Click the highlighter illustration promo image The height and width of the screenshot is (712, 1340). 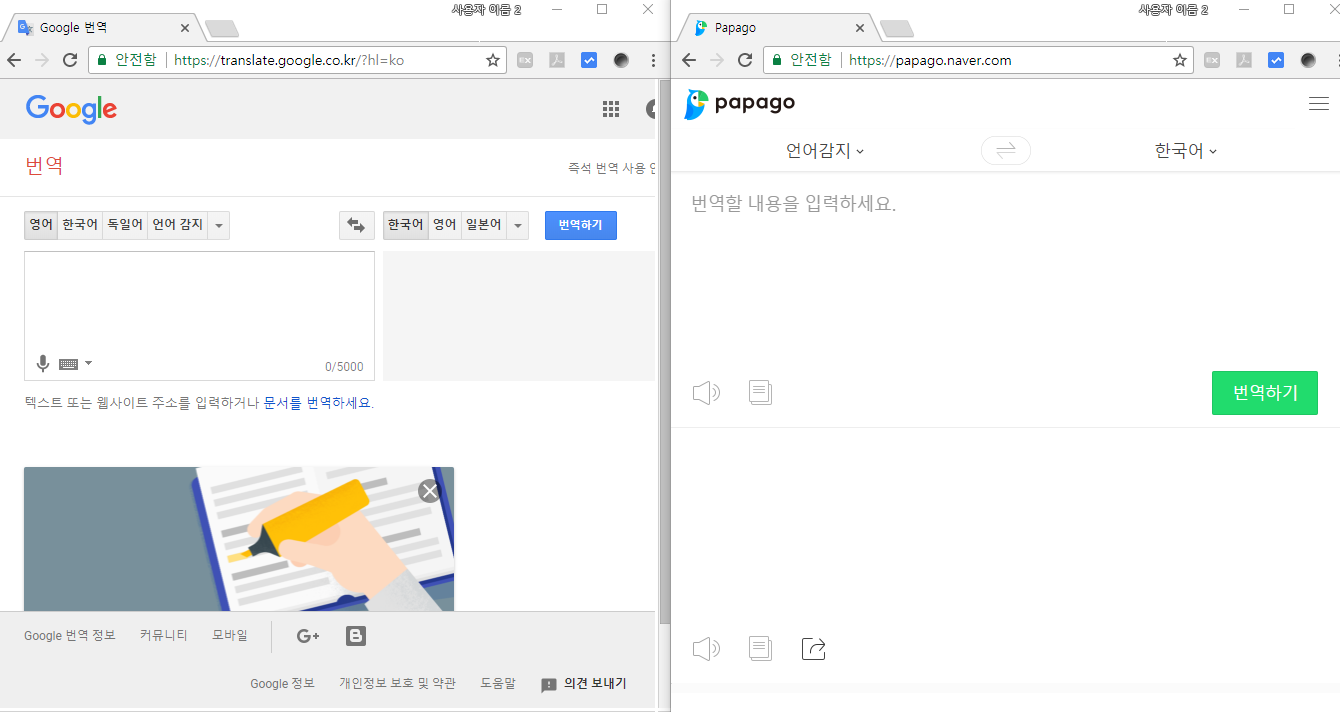(239, 539)
